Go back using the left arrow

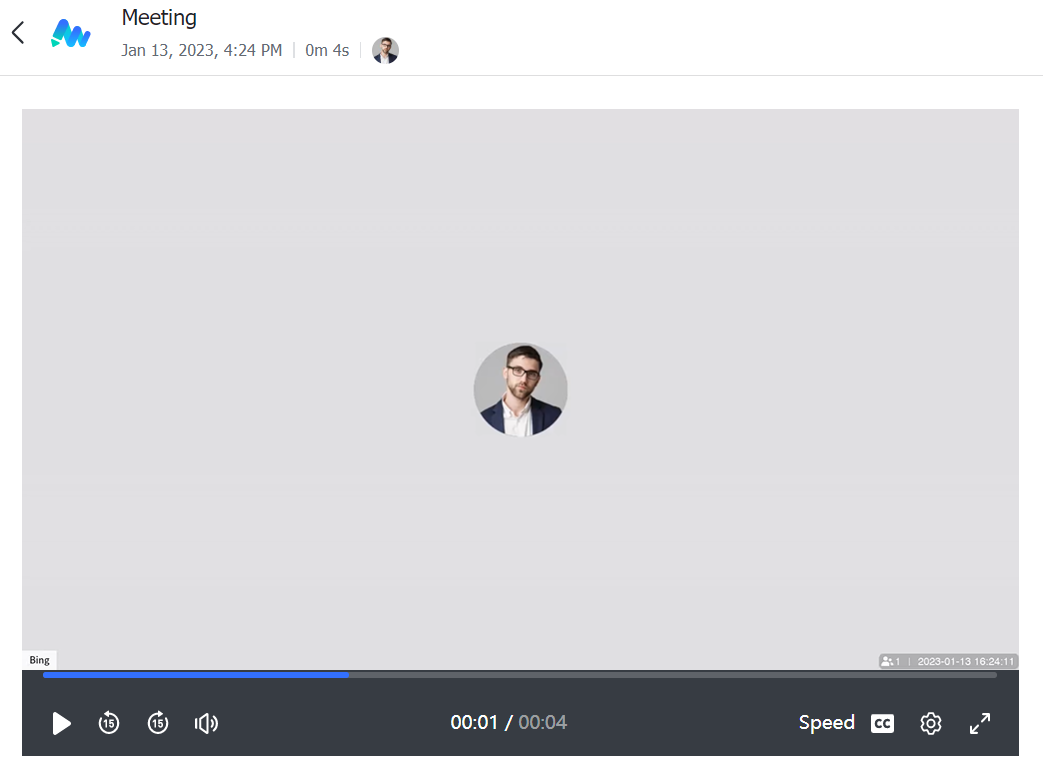(18, 33)
